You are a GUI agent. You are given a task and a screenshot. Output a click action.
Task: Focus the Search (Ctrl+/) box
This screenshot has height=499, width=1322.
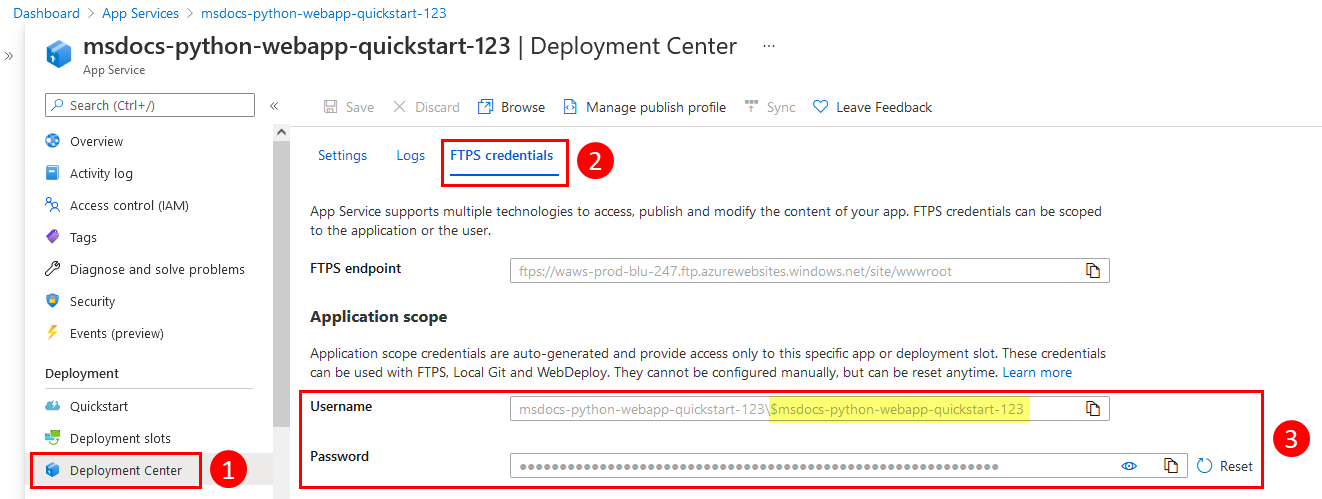[x=150, y=105]
